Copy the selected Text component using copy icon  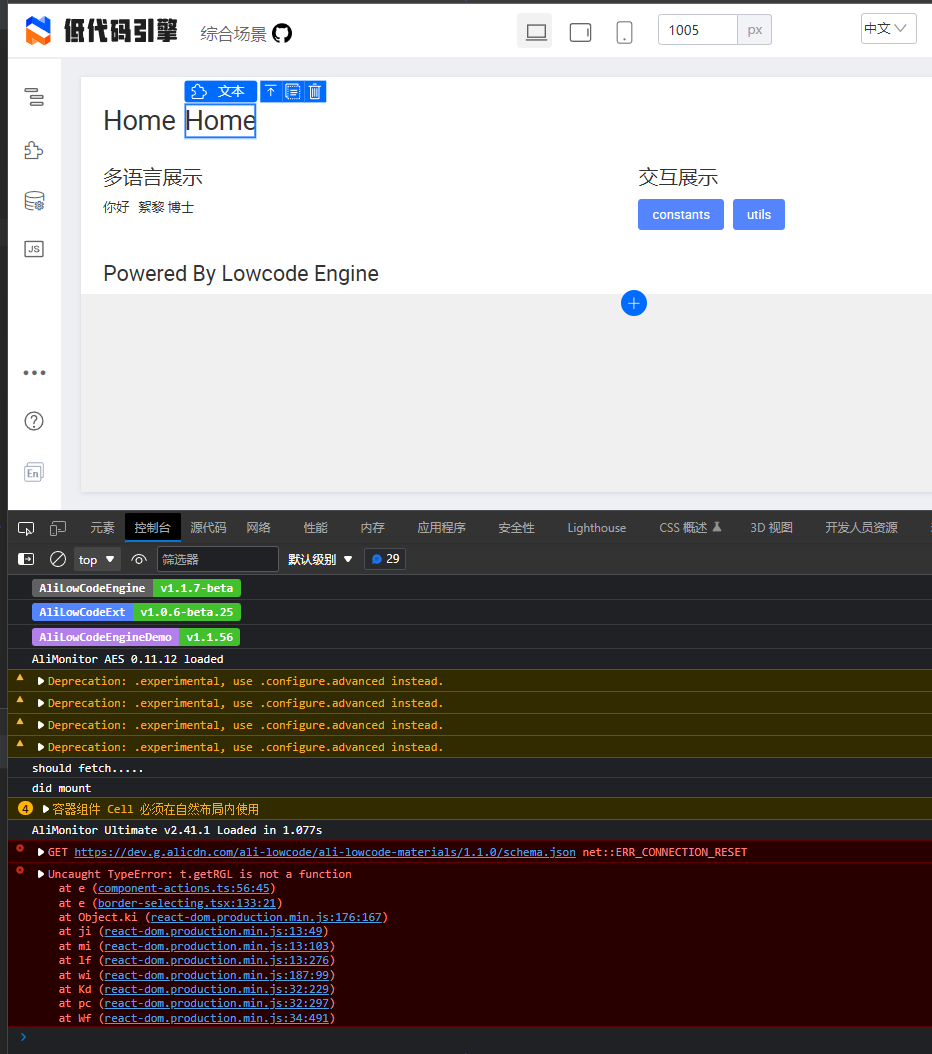(291, 91)
